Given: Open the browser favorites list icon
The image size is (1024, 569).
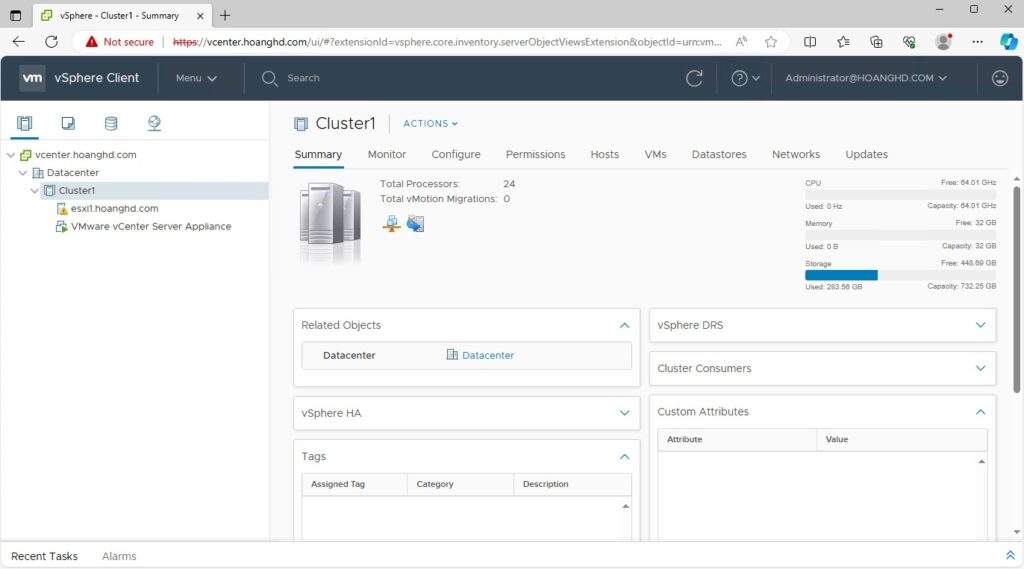Looking at the screenshot, I should (x=843, y=42).
